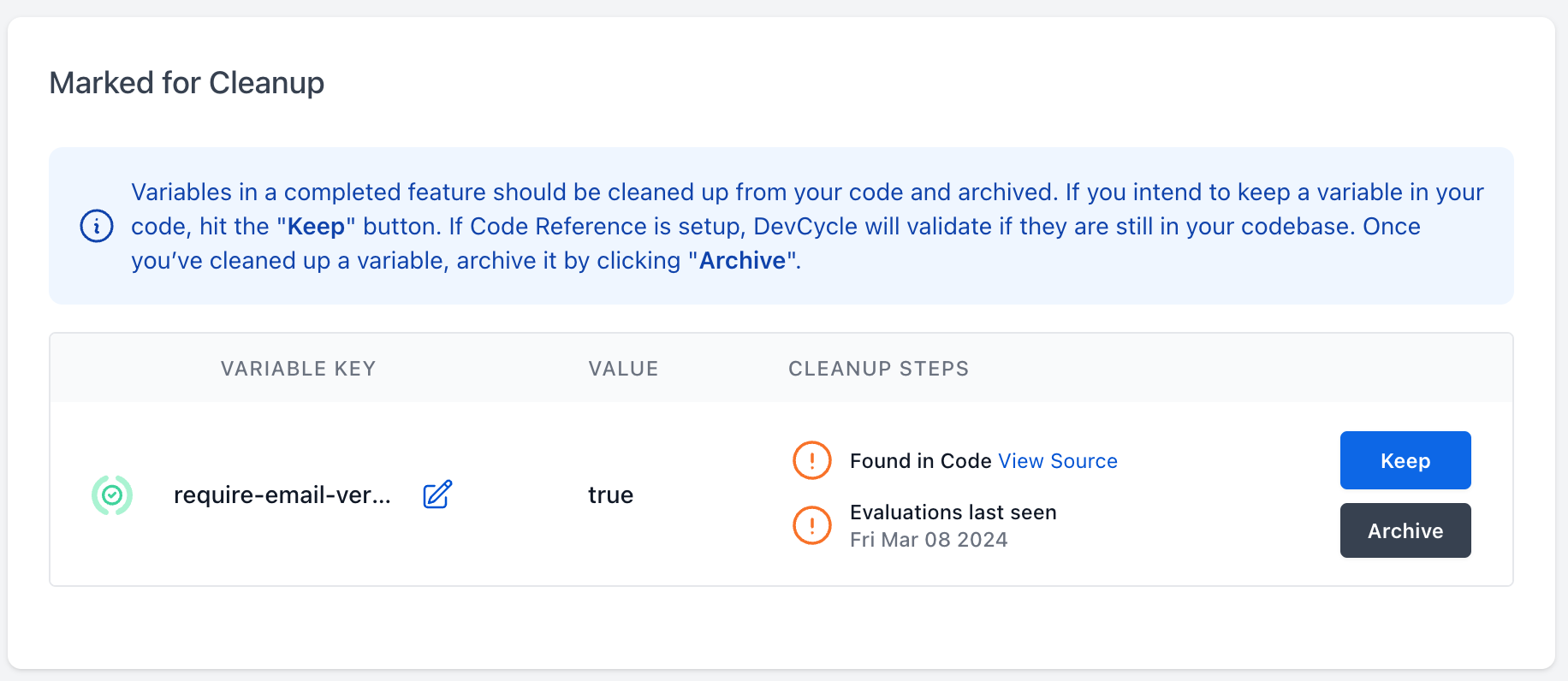Click the "Found in Code" label
The height and width of the screenshot is (681, 1568).
[x=920, y=461]
